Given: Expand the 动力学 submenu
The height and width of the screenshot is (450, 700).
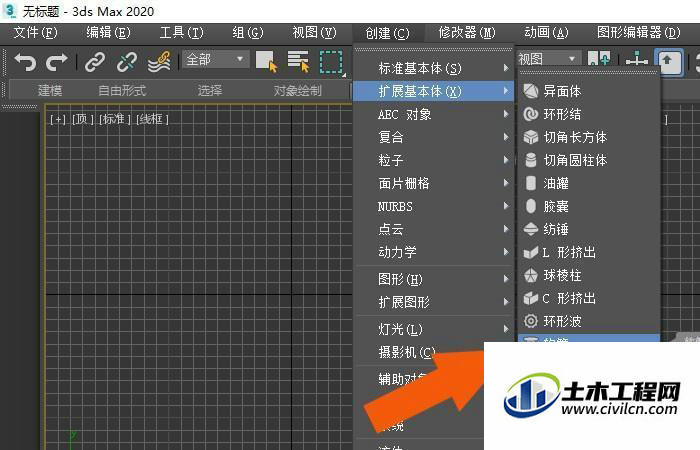Looking at the screenshot, I should pyautogui.click(x=433, y=252).
